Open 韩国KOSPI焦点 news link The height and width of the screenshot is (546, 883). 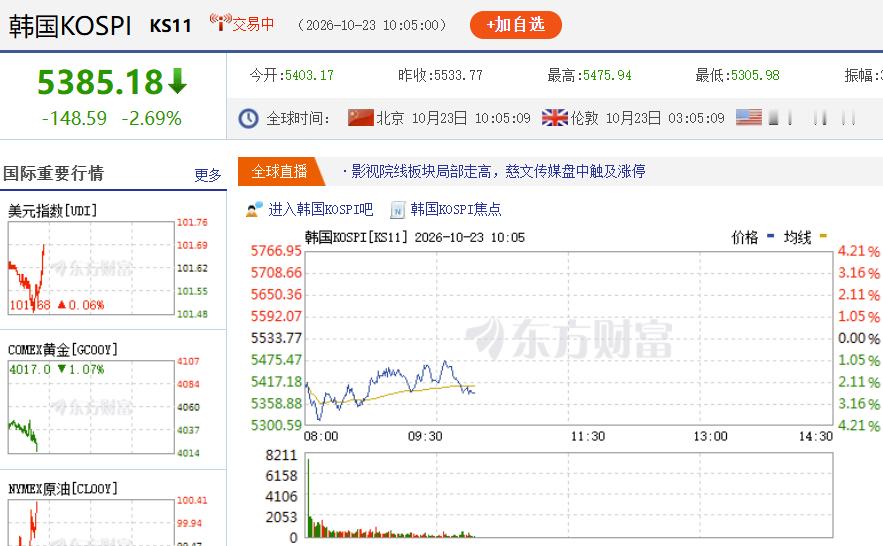pos(456,209)
